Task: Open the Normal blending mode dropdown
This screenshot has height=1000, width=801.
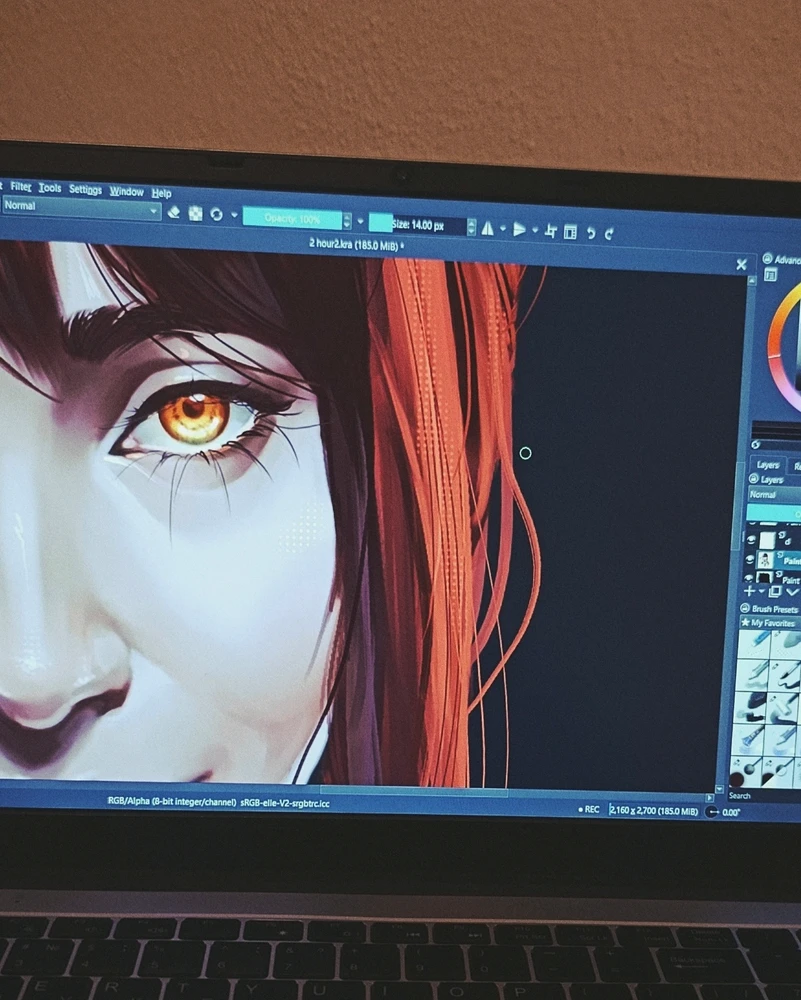Action: pos(80,207)
